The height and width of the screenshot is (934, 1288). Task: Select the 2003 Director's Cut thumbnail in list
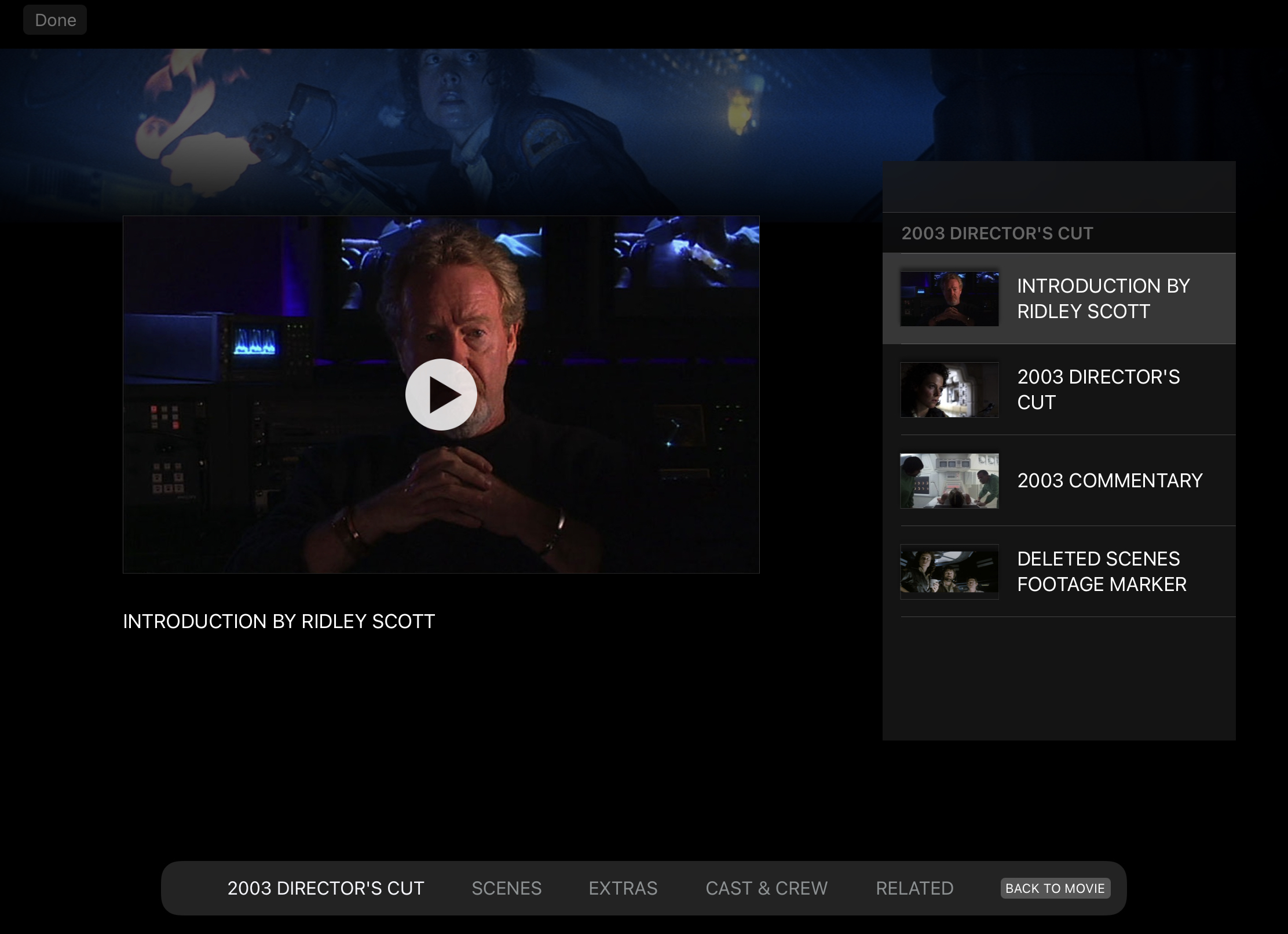[x=949, y=390]
